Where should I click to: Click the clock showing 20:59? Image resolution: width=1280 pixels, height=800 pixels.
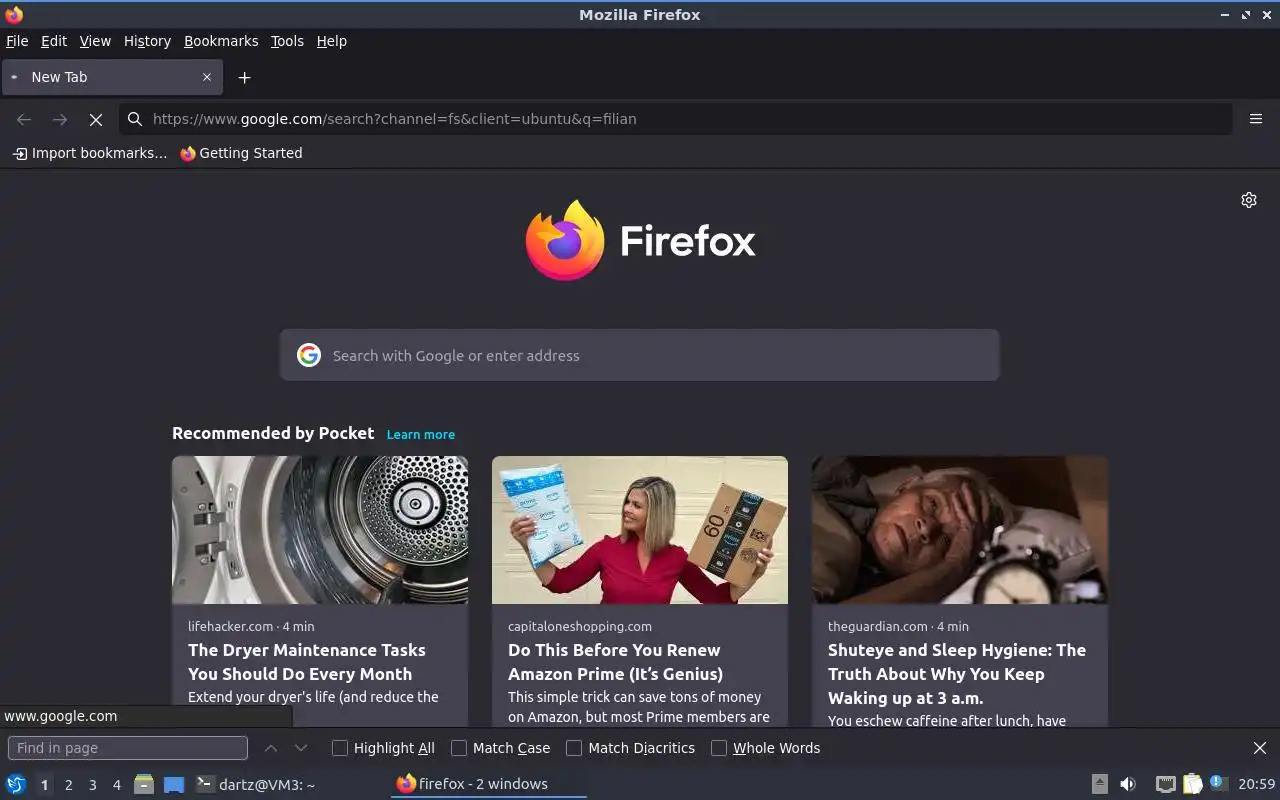(1257, 784)
